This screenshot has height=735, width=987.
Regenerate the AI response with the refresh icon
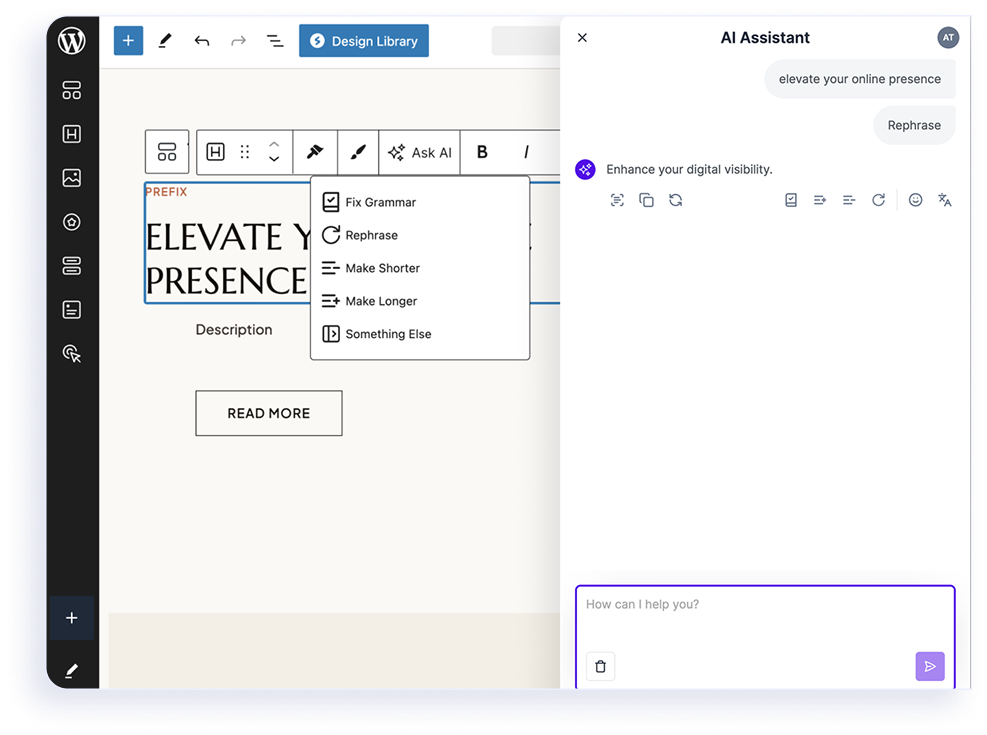click(674, 200)
